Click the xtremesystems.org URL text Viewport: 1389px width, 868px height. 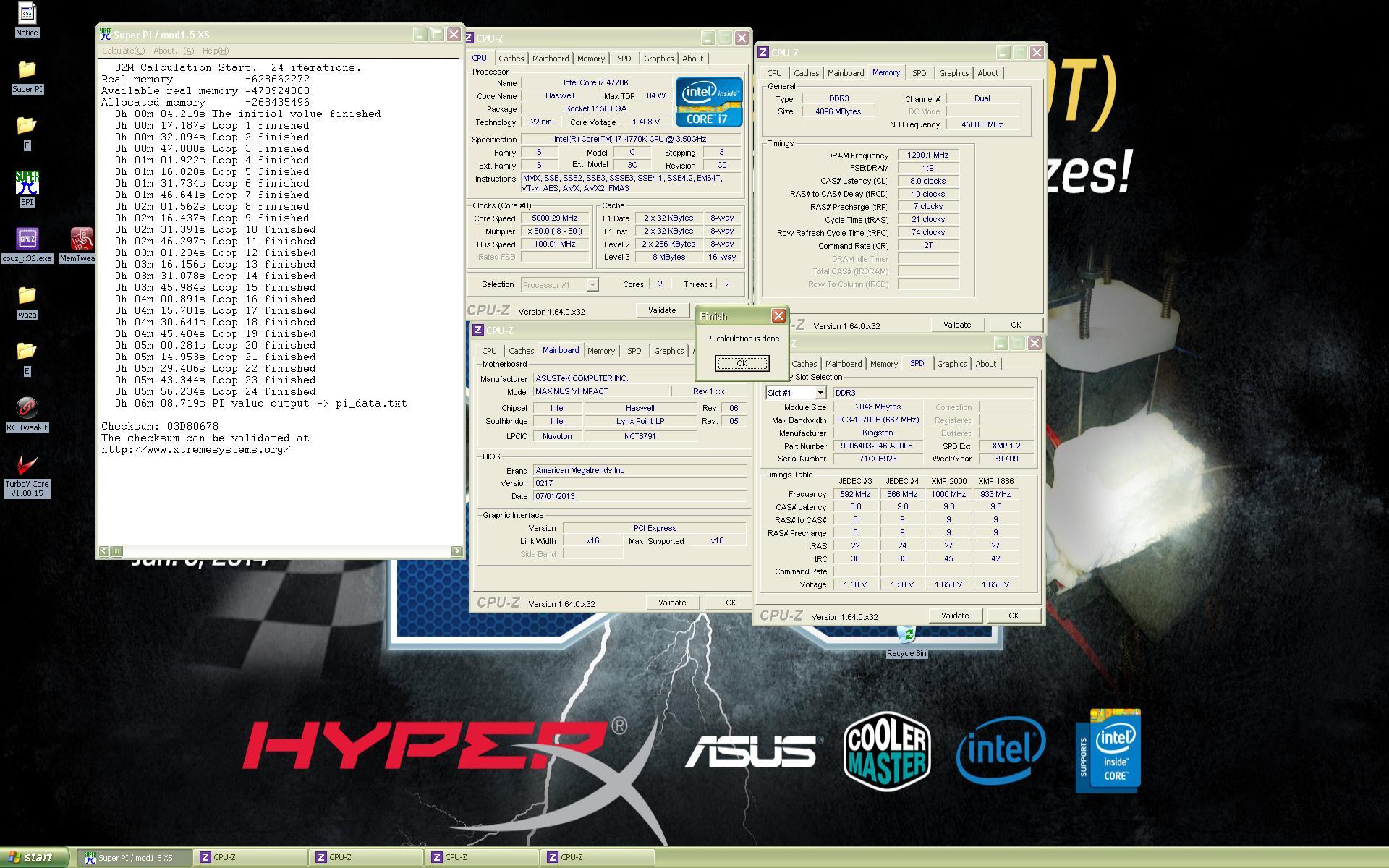tap(195, 449)
